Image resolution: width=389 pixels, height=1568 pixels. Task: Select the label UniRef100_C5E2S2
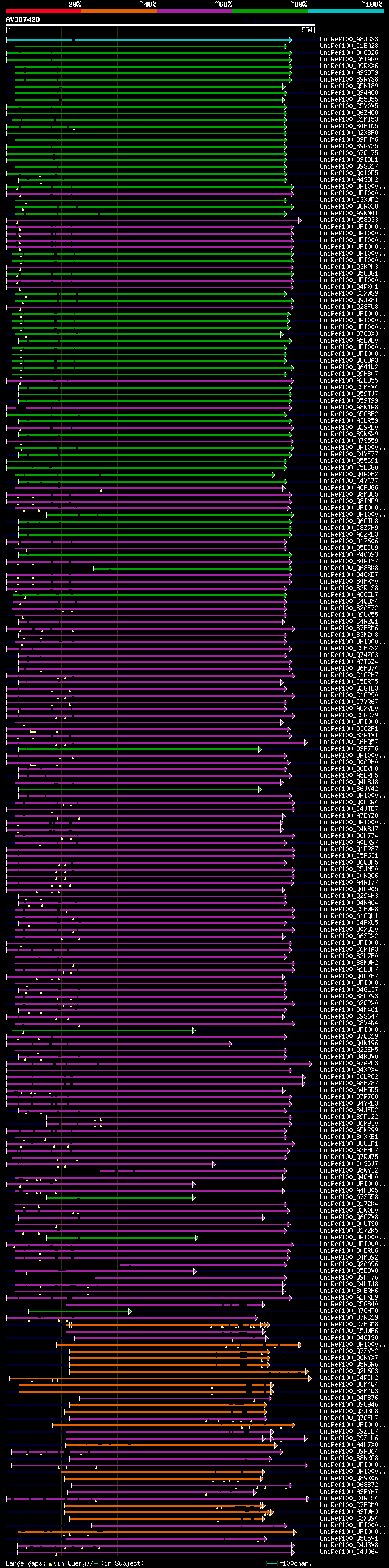[x=349, y=648]
